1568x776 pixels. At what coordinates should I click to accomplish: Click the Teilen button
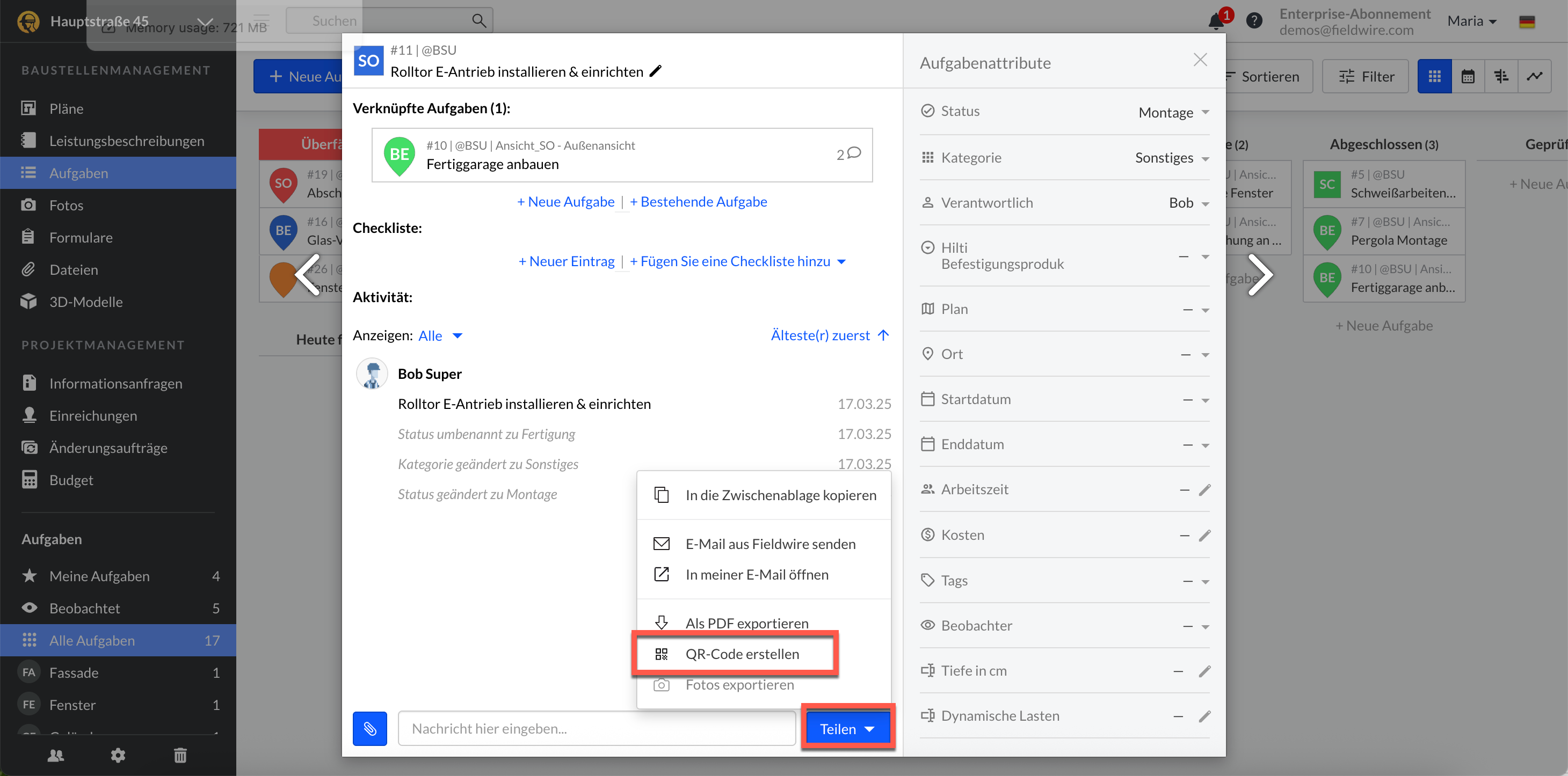(x=846, y=729)
